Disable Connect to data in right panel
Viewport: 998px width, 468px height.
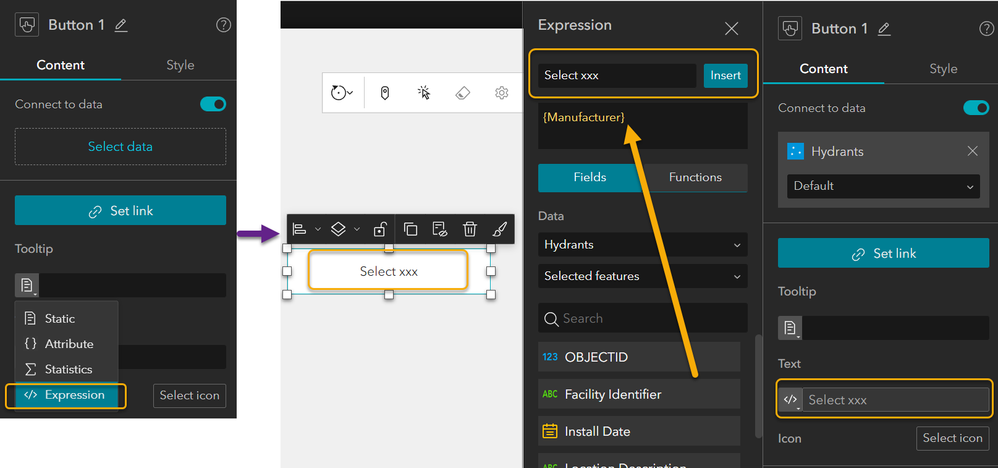tap(975, 108)
